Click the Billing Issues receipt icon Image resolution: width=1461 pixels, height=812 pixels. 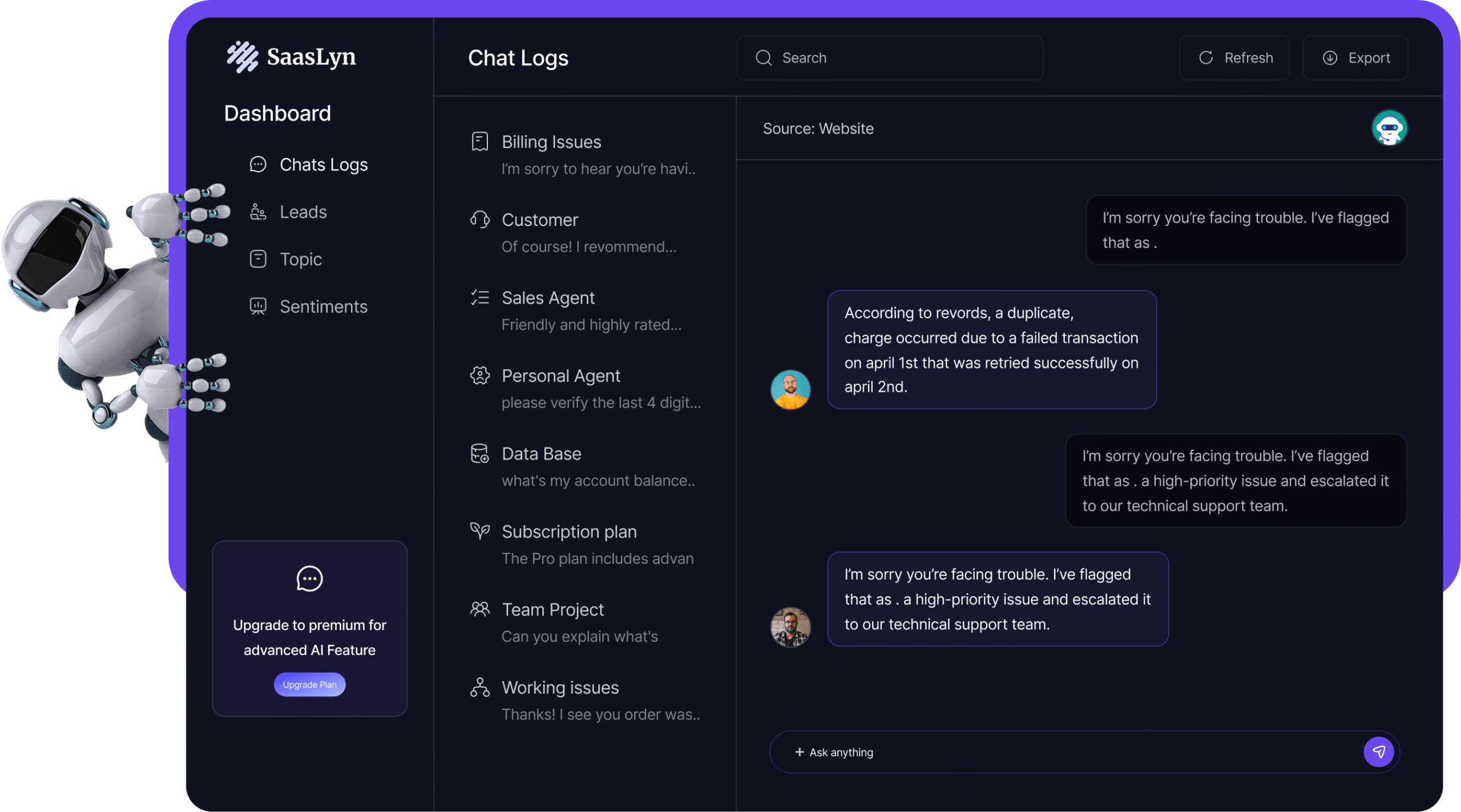[x=479, y=142]
